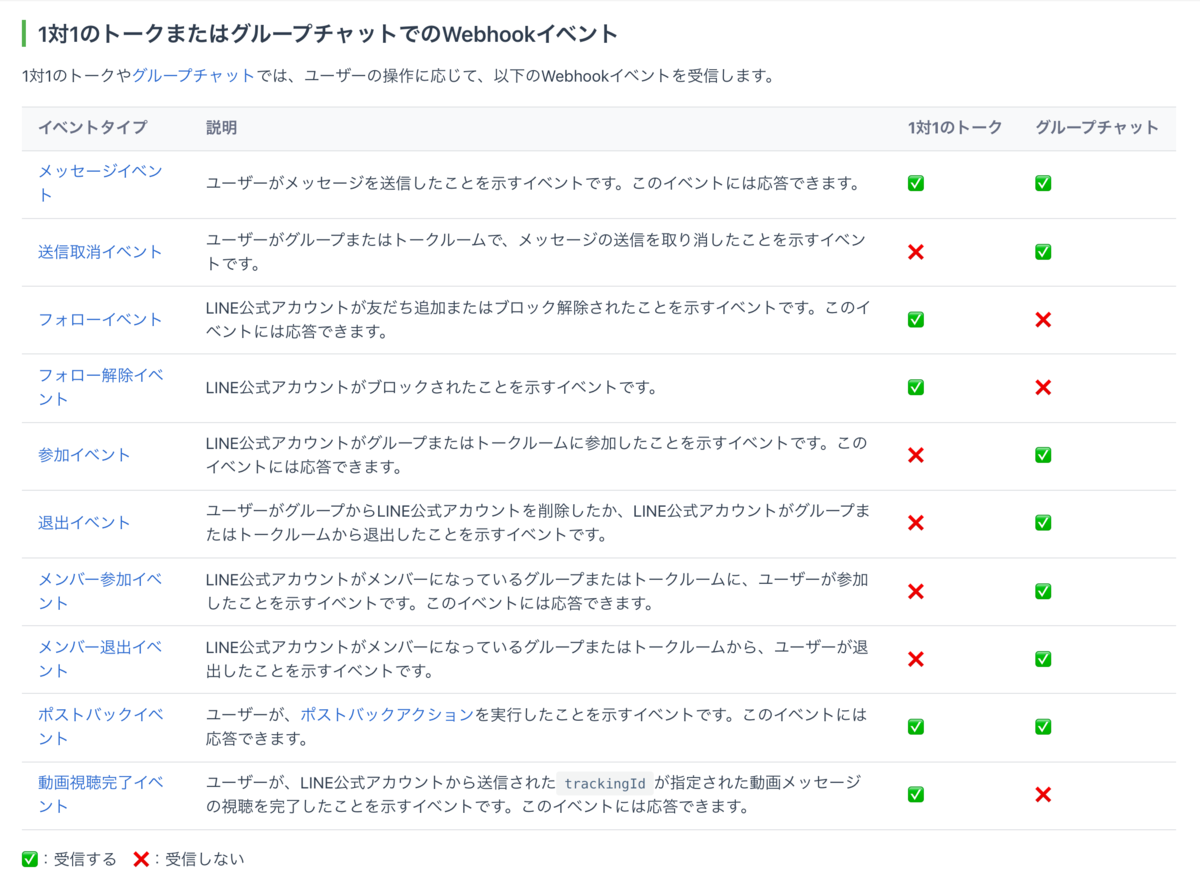Screen dimensions: 1200x885
Task: Click green check for ポストバックイベント under グループチャット
Action: [x=1043, y=727]
